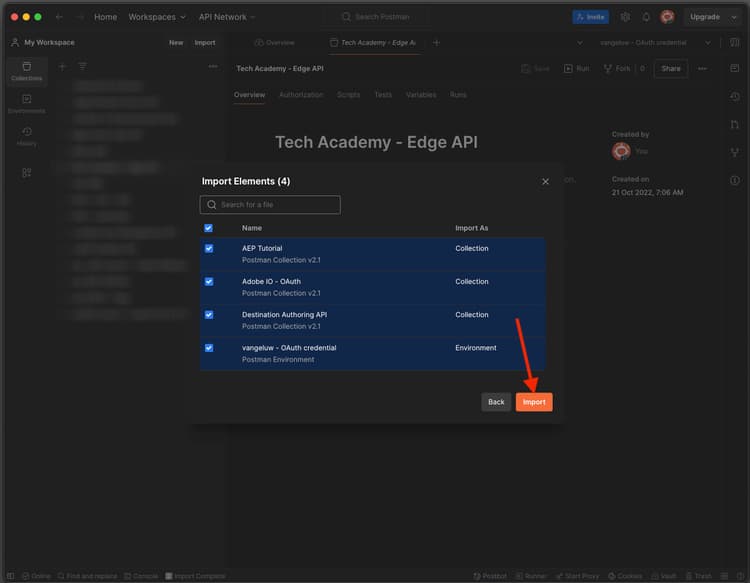Open the environment quick look icon

(735, 43)
